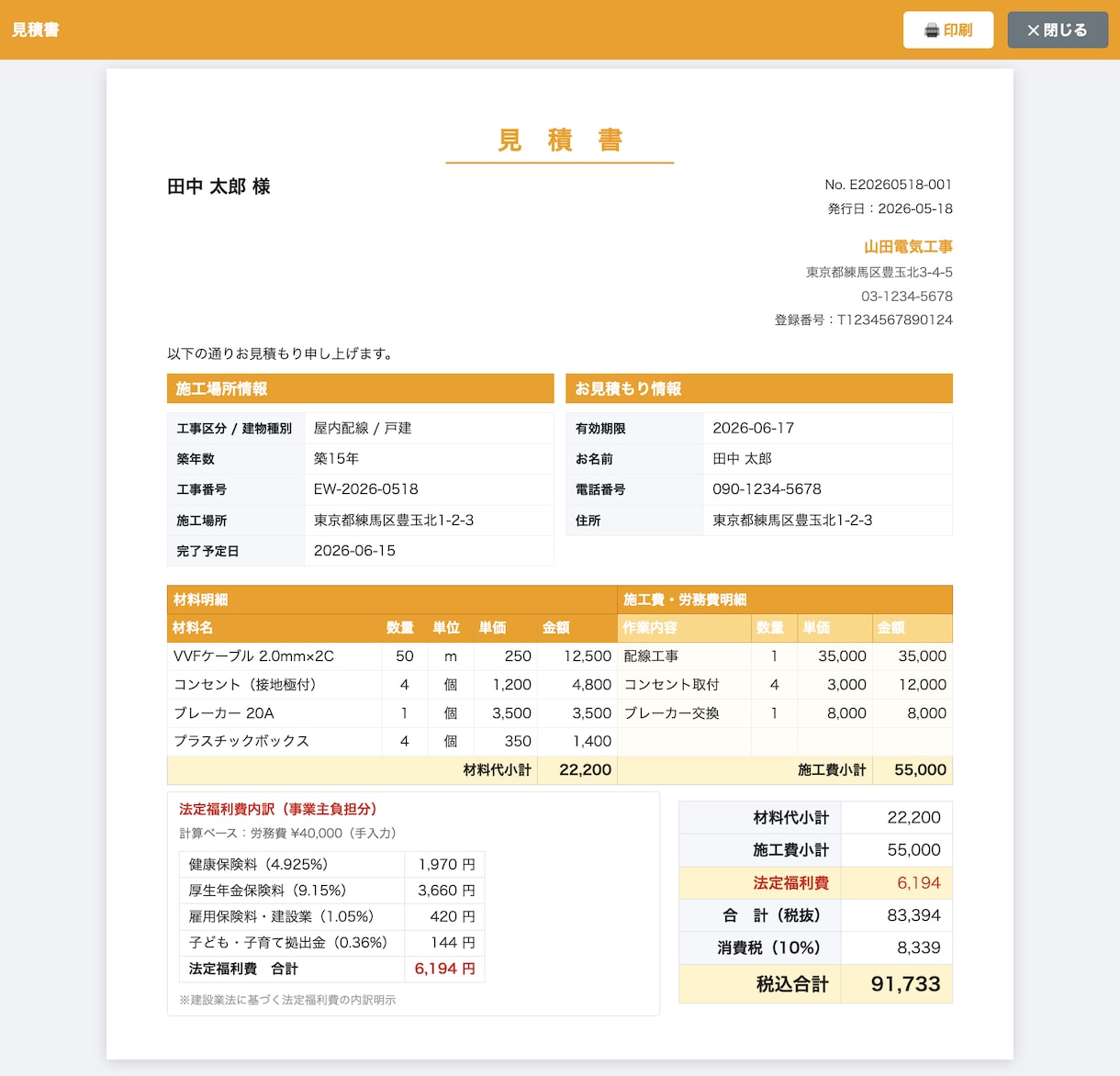Click expiry date 2026-06-17
Screen dimensions: 1120x1076
coord(753,428)
